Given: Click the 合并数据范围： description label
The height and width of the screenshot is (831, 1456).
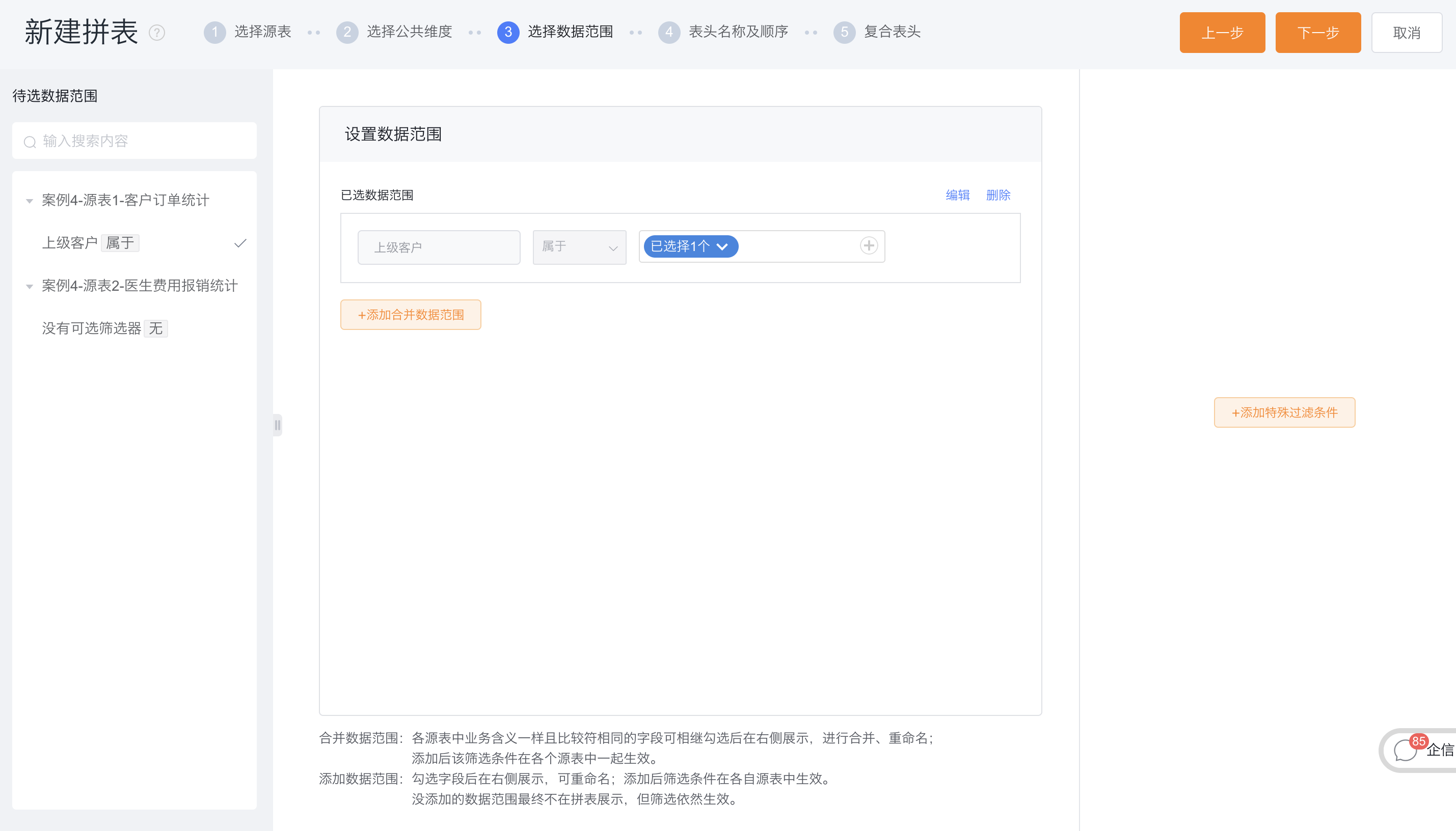Looking at the screenshot, I should pyautogui.click(x=361, y=738).
